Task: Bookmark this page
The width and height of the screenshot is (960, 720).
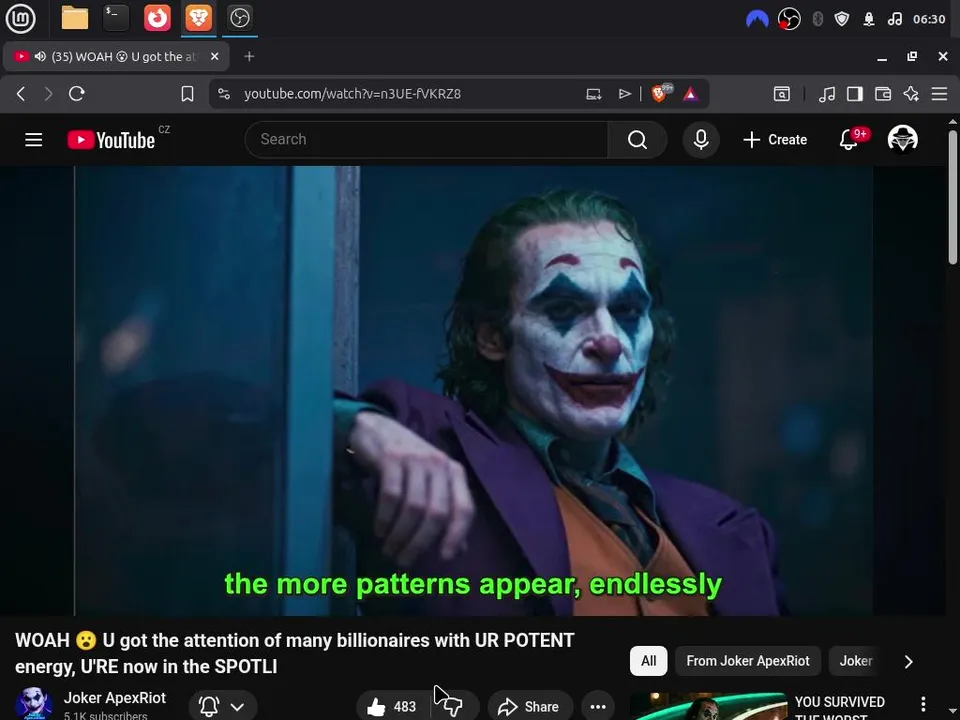Action: (x=187, y=94)
